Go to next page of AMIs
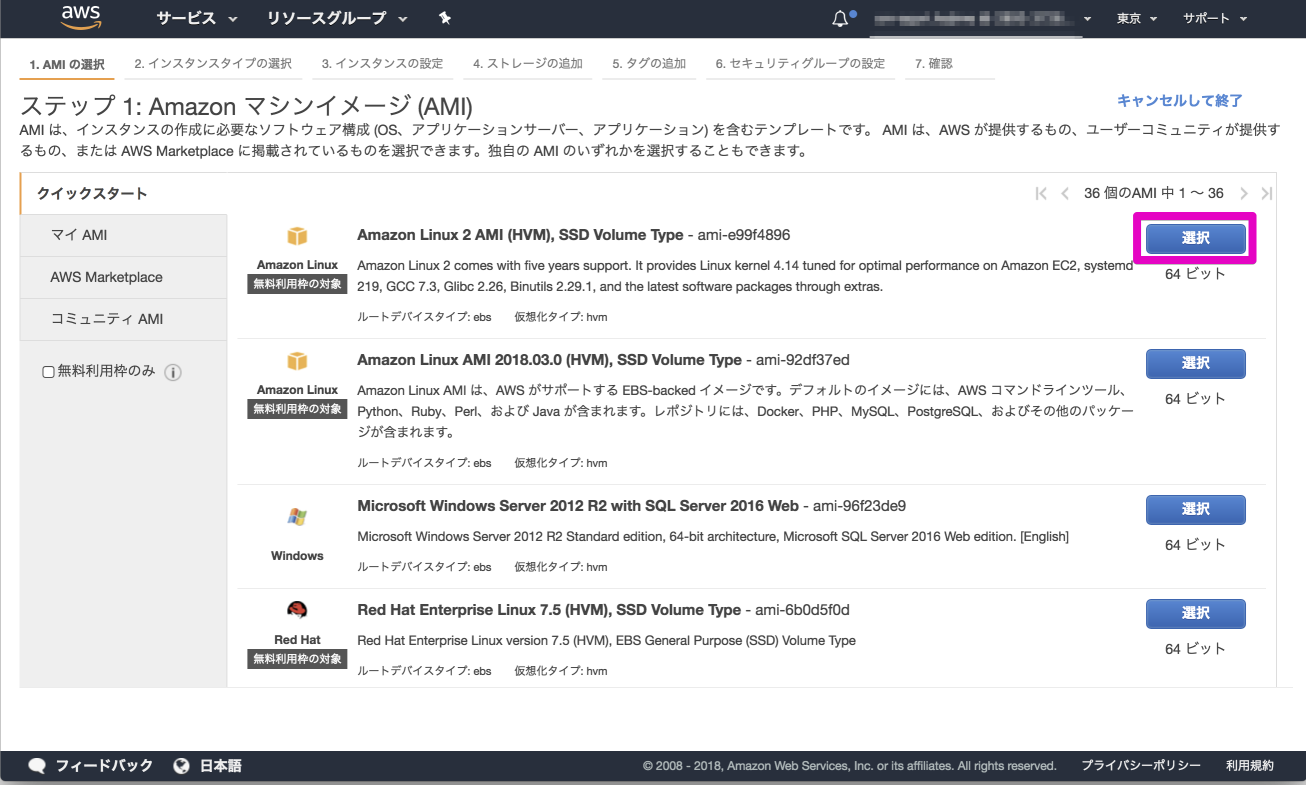Screen dimensions: 1306x785 click(x=1244, y=193)
